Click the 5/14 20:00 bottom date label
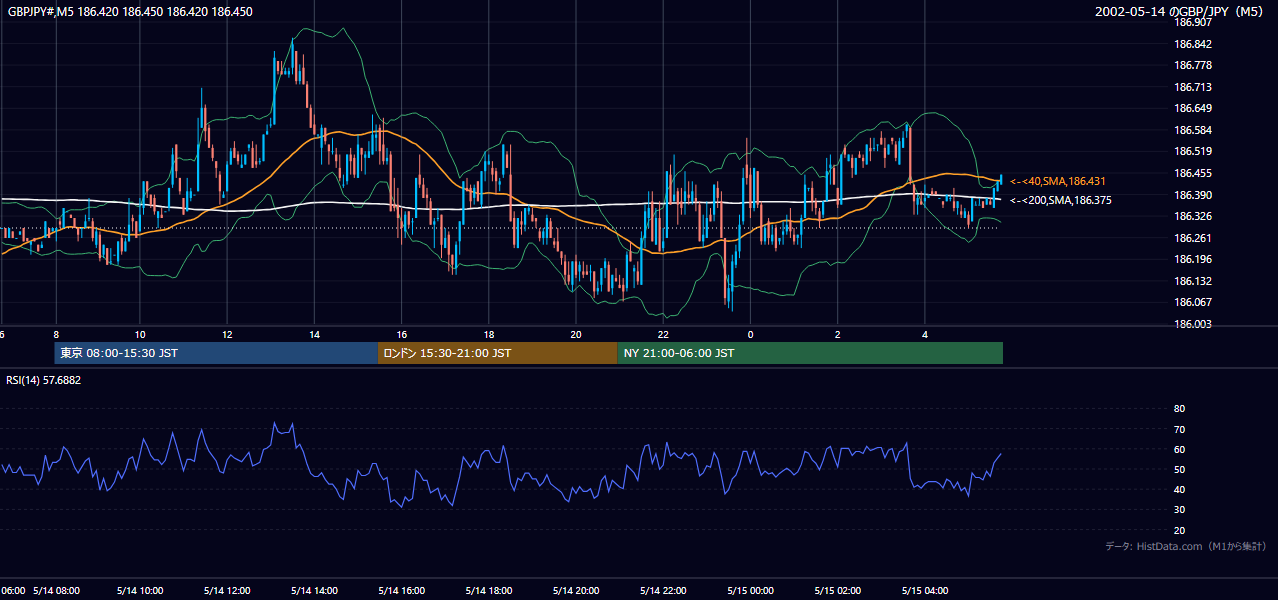Viewport: 1278px width, 600px height. click(x=576, y=591)
